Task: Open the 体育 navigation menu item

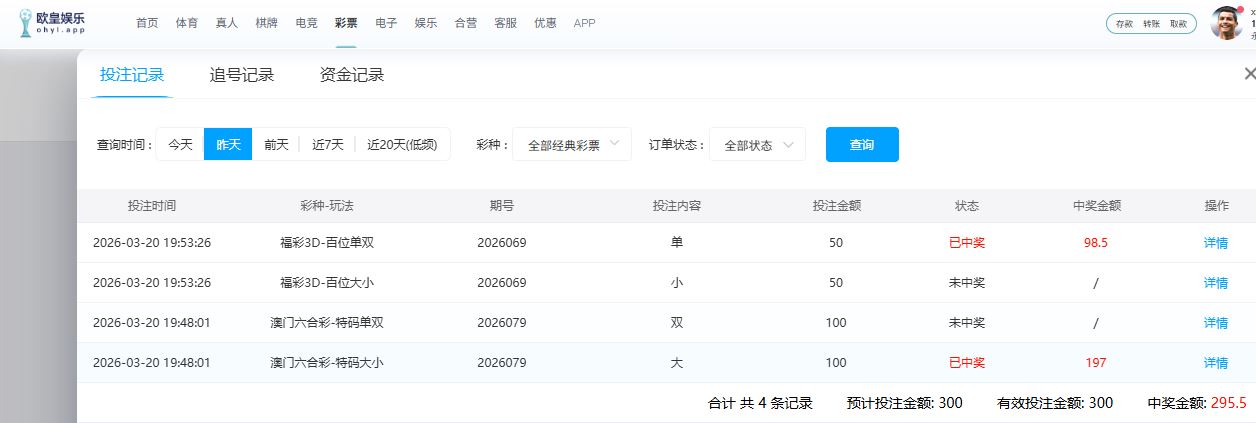Action: (x=187, y=23)
